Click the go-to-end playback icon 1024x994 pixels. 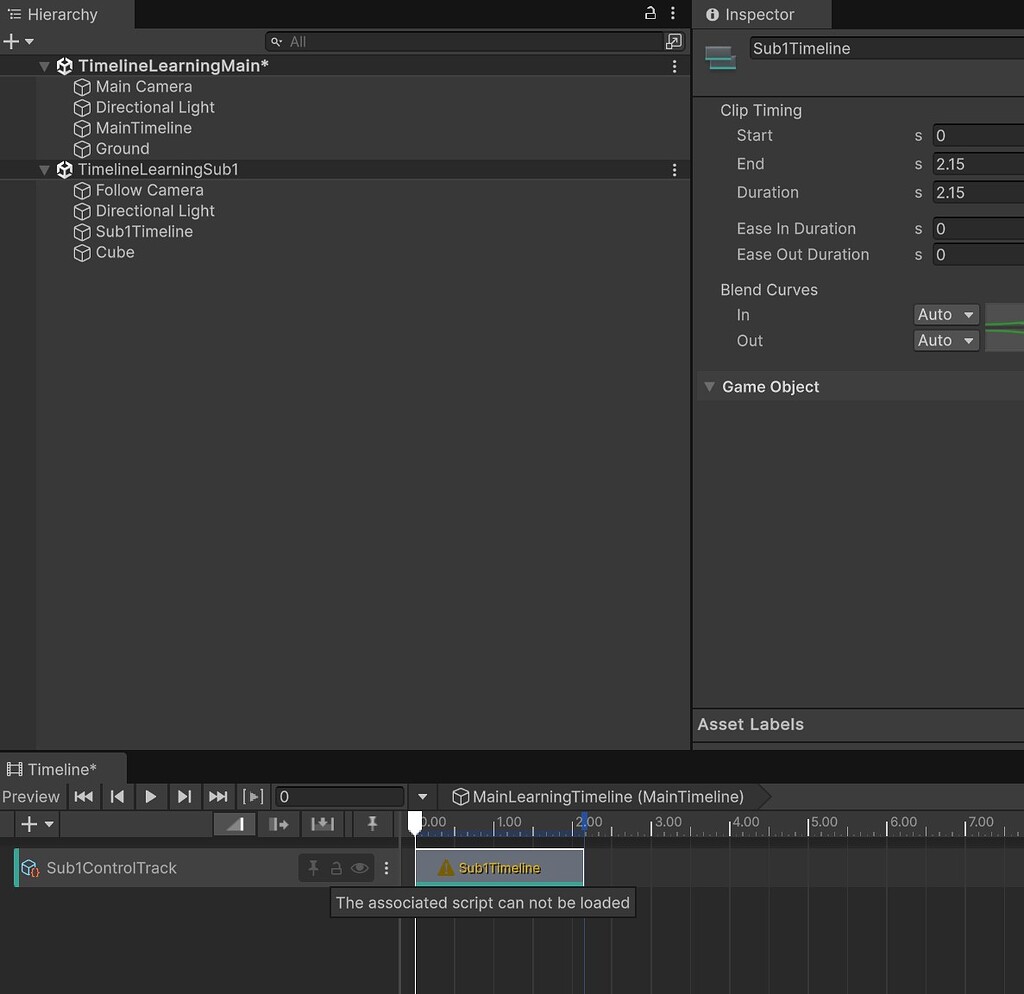pyautogui.click(x=218, y=796)
